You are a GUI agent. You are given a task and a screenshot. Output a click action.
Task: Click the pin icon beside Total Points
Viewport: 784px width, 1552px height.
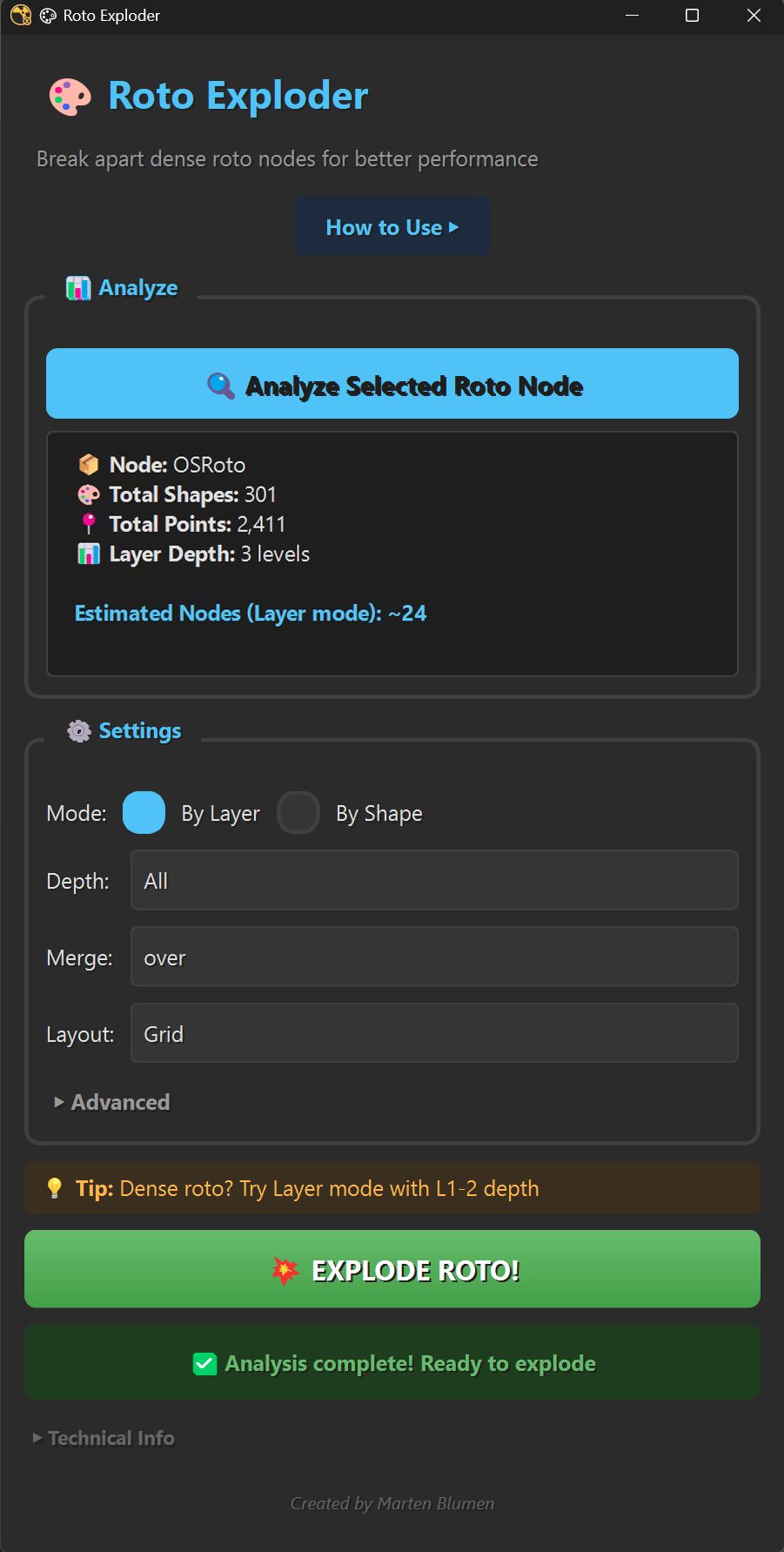pos(89,524)
